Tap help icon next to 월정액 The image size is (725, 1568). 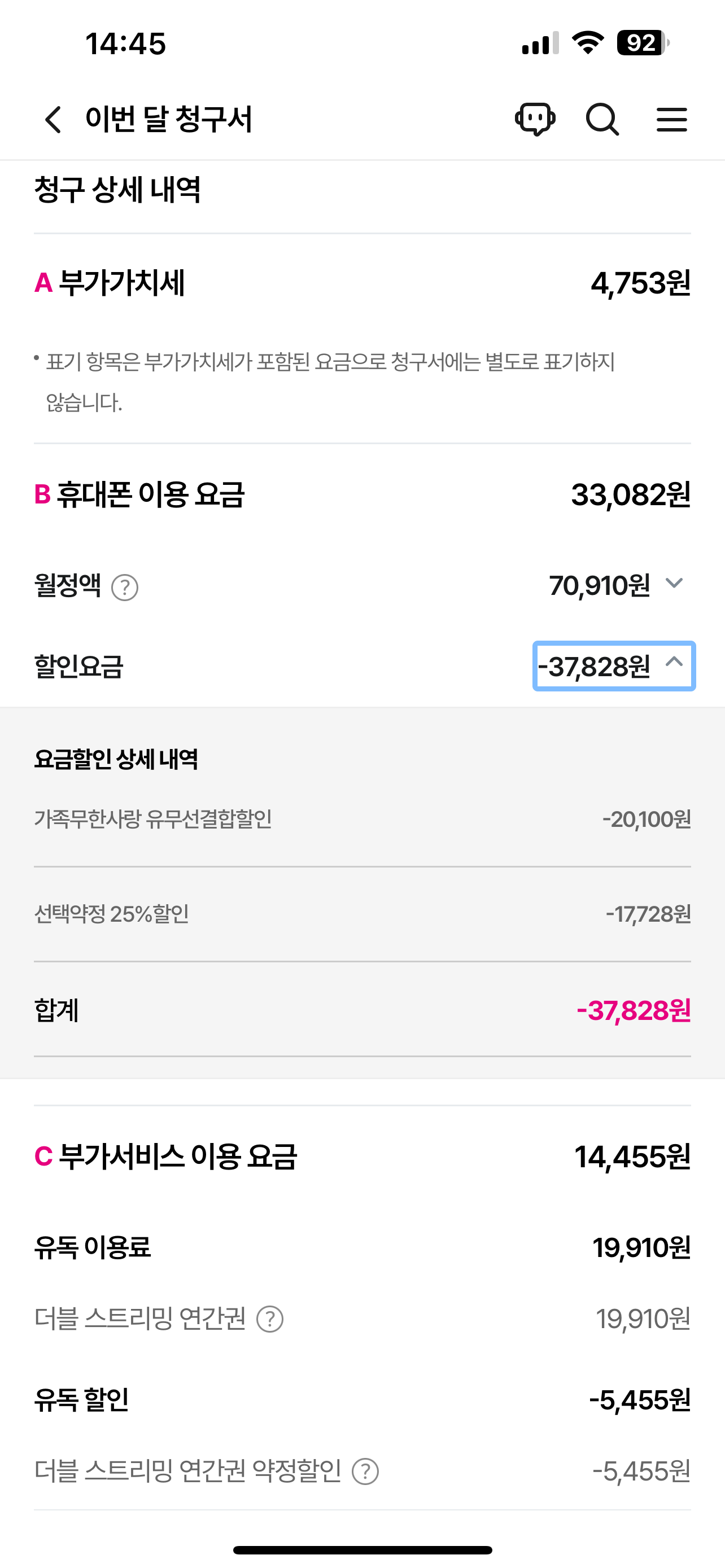[125, 588]
